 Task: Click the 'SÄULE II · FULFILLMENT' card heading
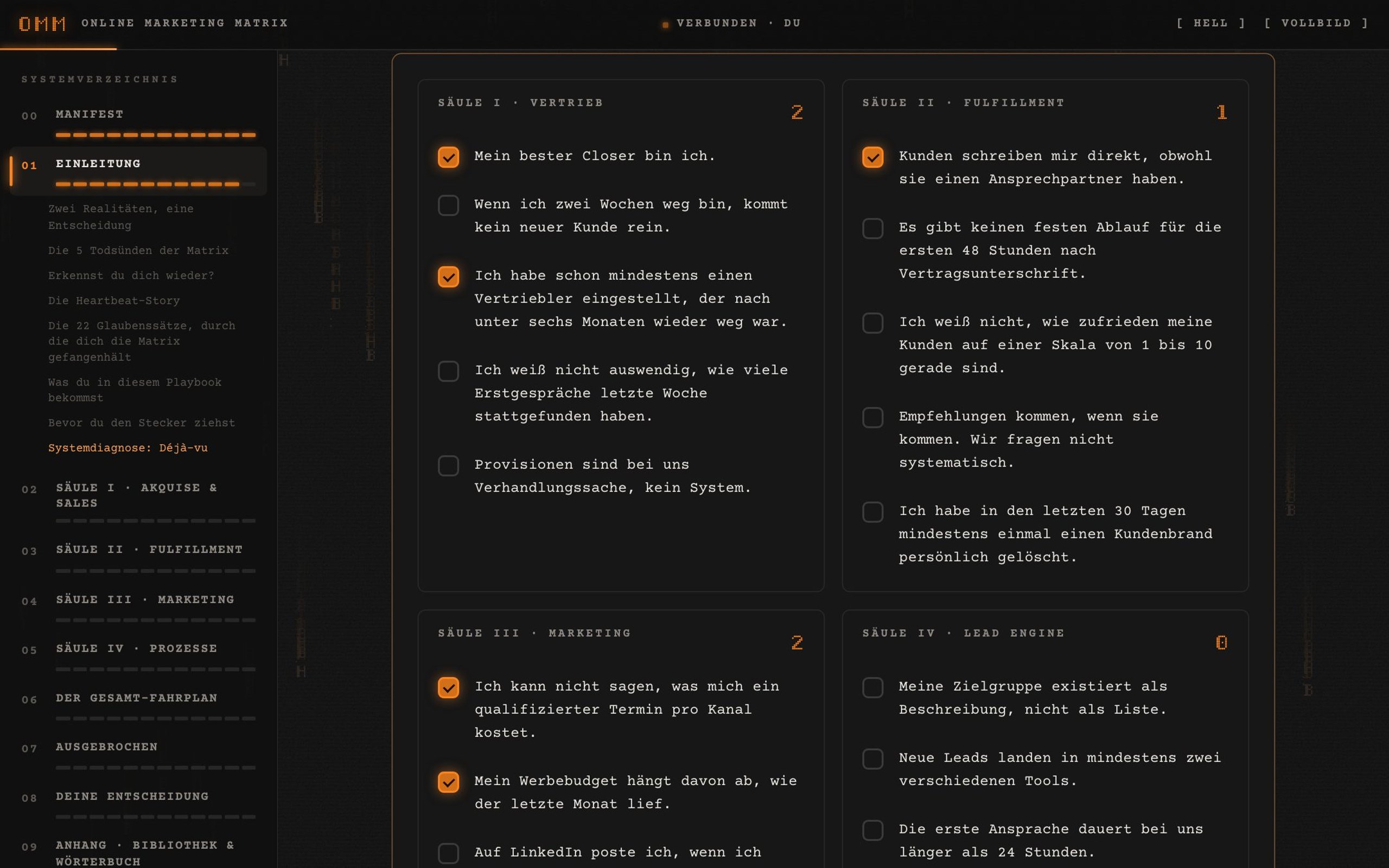[963, 103]
